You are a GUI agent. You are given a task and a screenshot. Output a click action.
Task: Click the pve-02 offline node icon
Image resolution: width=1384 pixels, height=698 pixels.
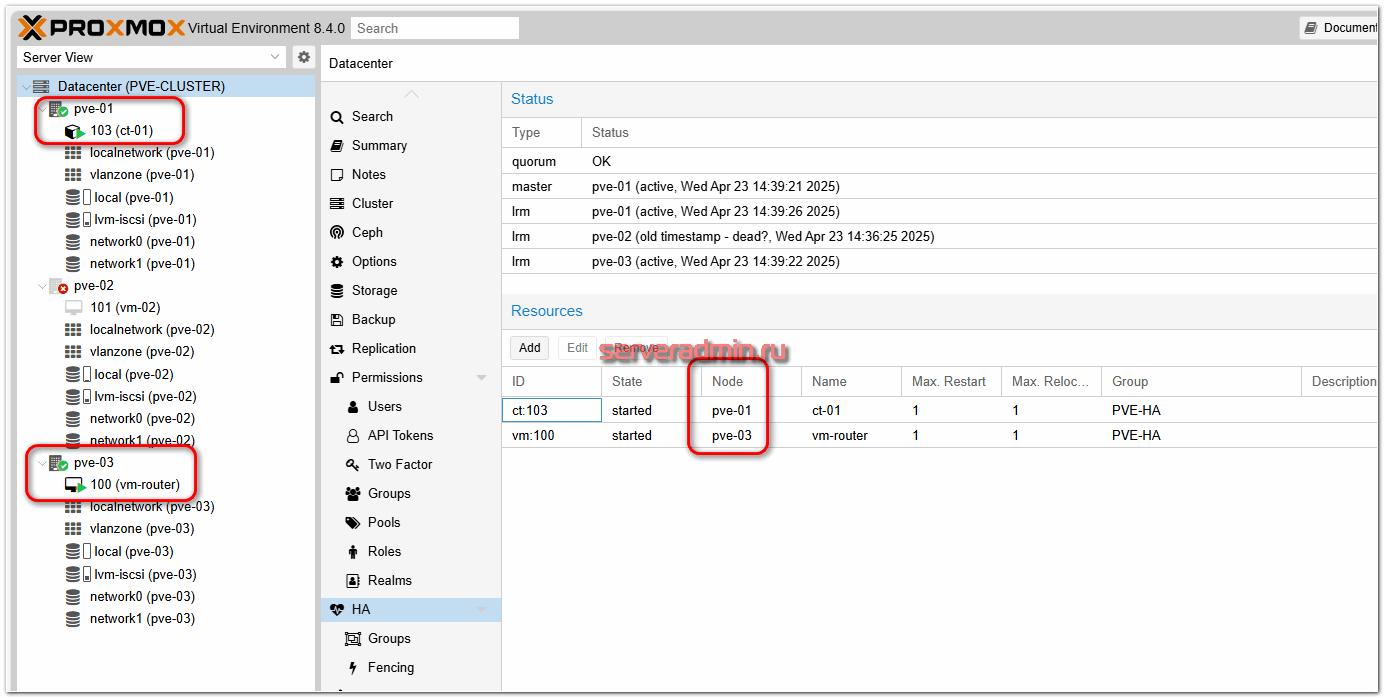tap(58, 286)
